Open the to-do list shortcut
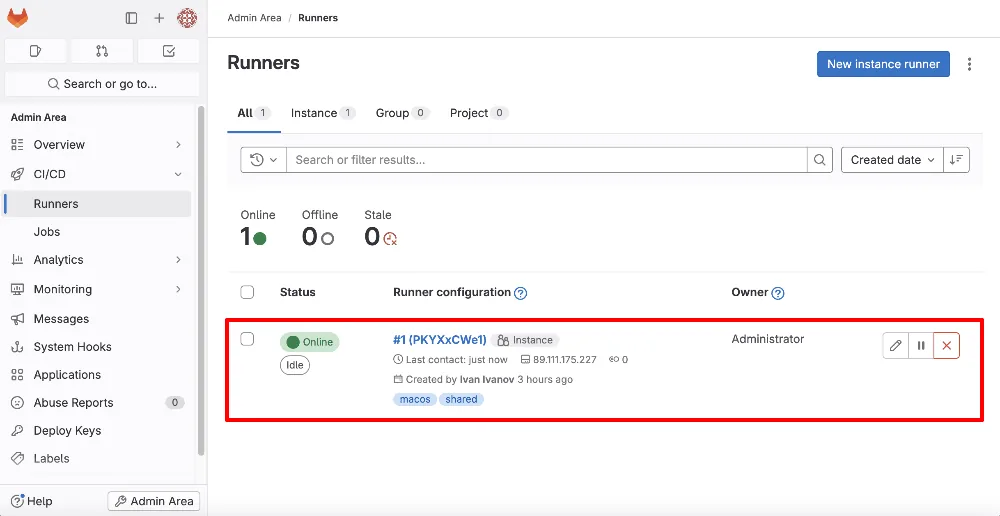Viewport: 1000px width, 516px height. (x=169, y=51)
